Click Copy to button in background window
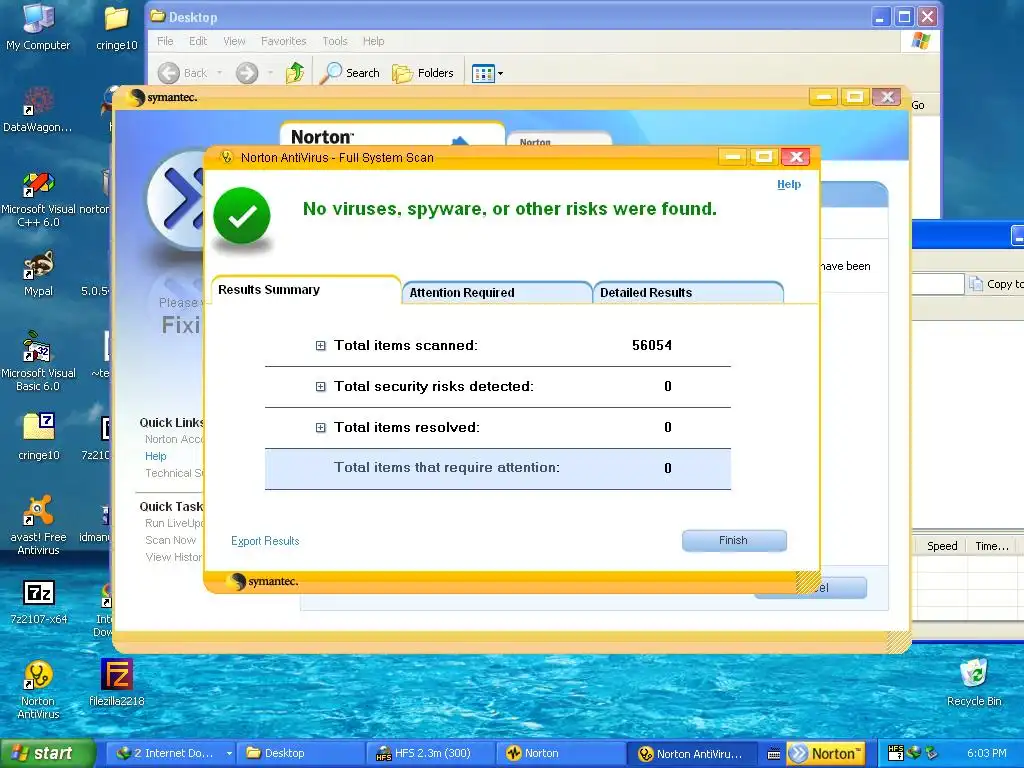This screenshot has height=768, width=1024. (x=997, y=283)
